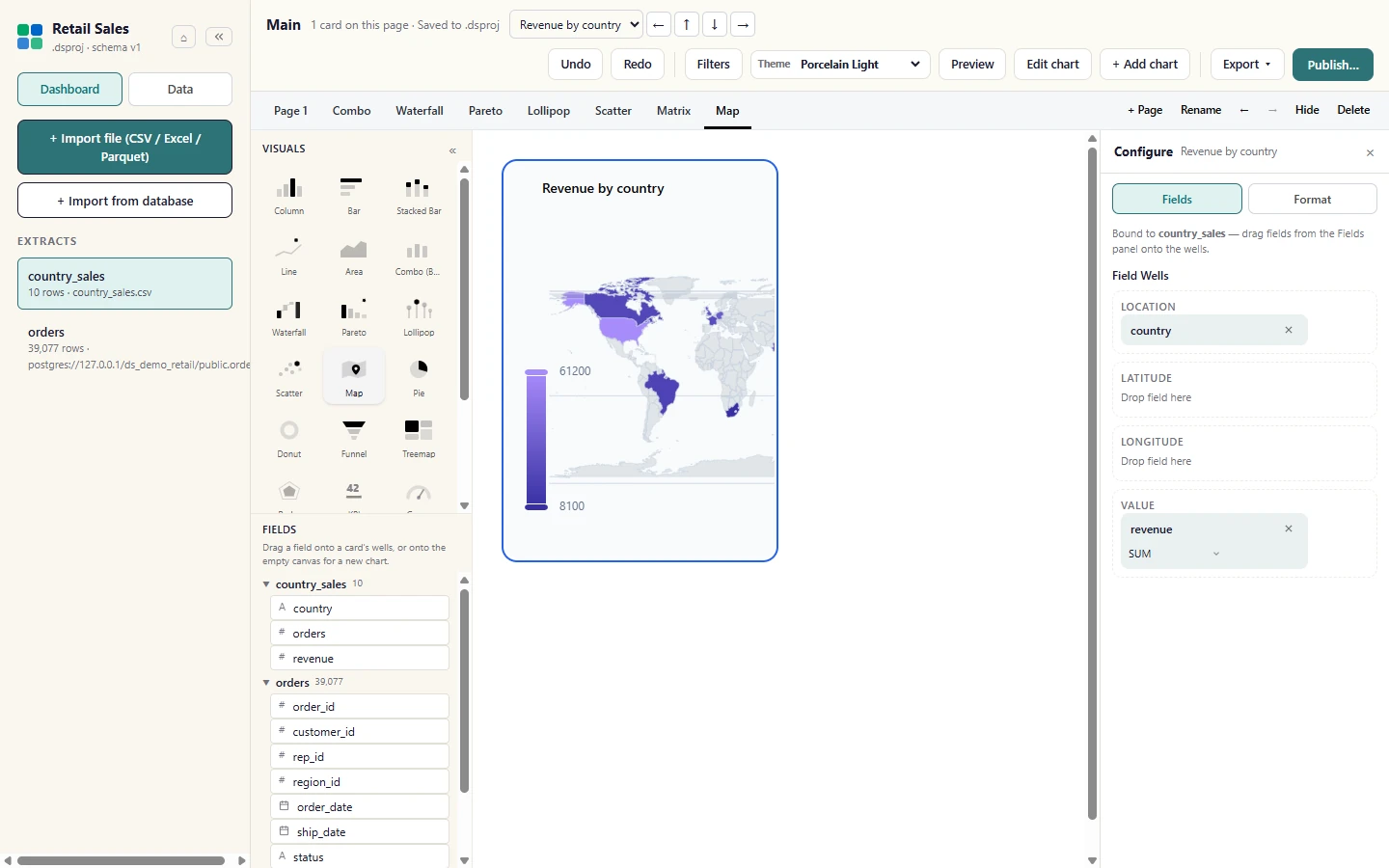Viewport: 1389px width, 868px height.
Task: Open the Theme dropdown
Action: point(840,65)
